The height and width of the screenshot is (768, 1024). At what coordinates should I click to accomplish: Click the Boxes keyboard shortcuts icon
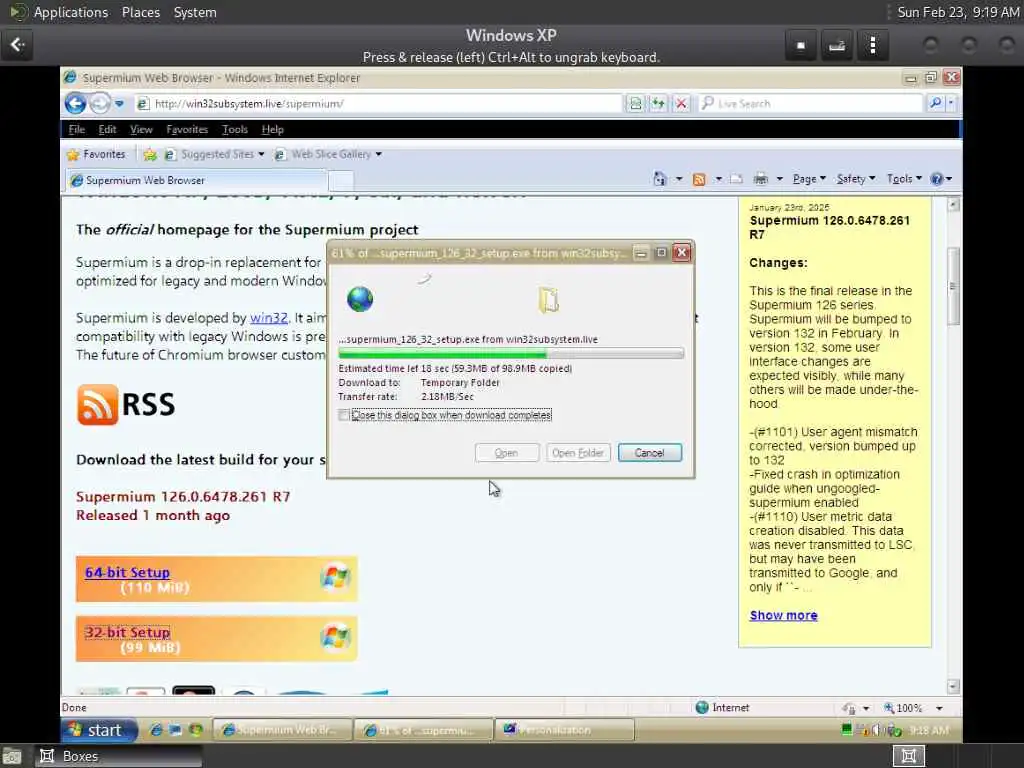point(837,45)
